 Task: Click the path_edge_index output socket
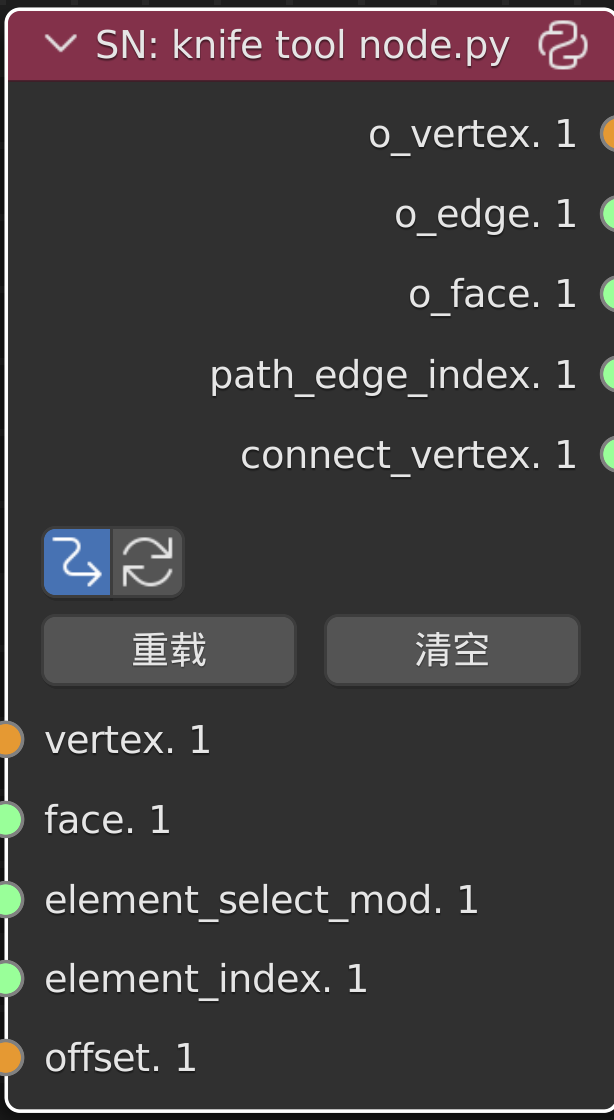click(609, 374)
